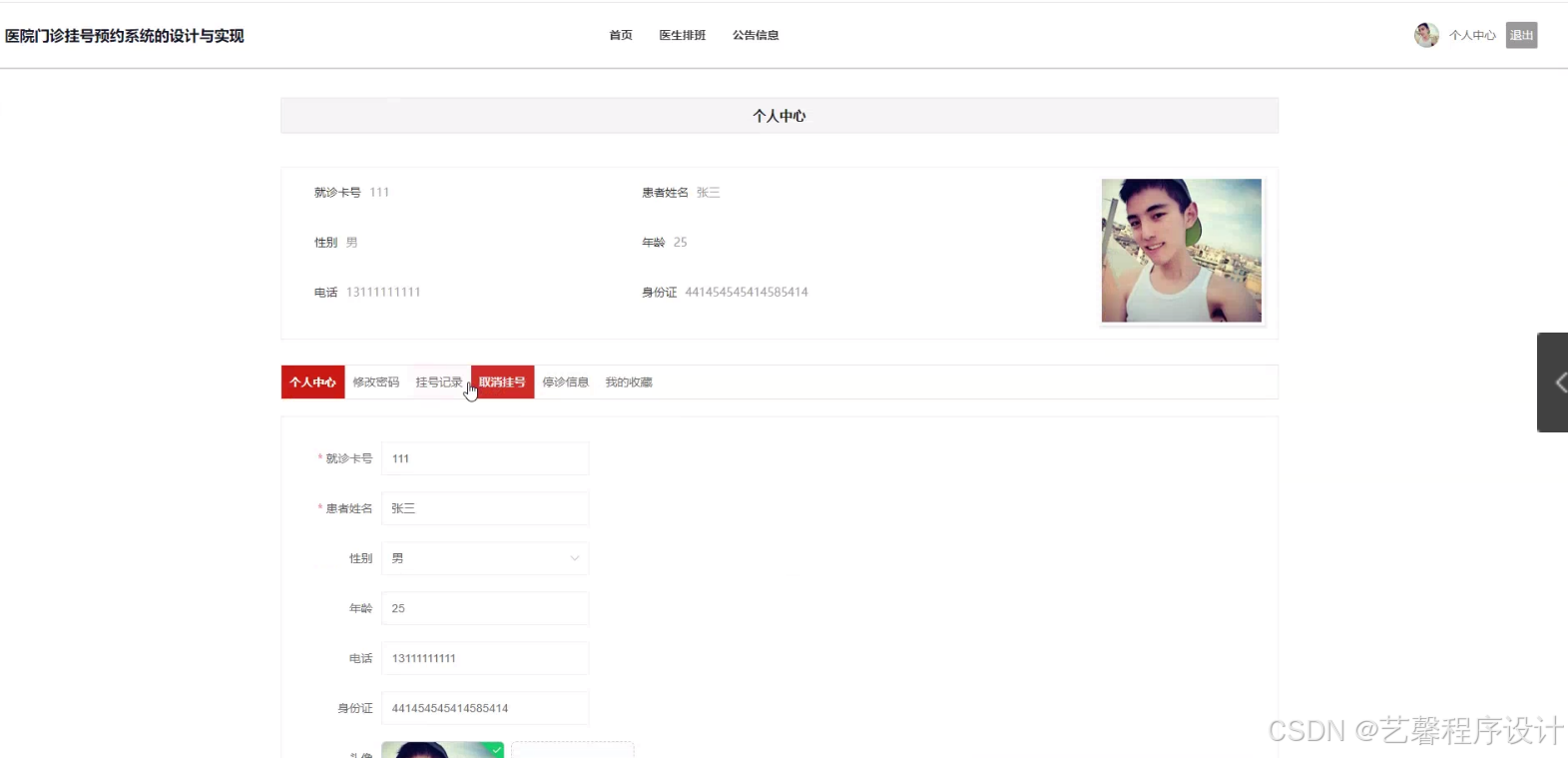Click patient name 张三 in info card

[x=709, y=193]
